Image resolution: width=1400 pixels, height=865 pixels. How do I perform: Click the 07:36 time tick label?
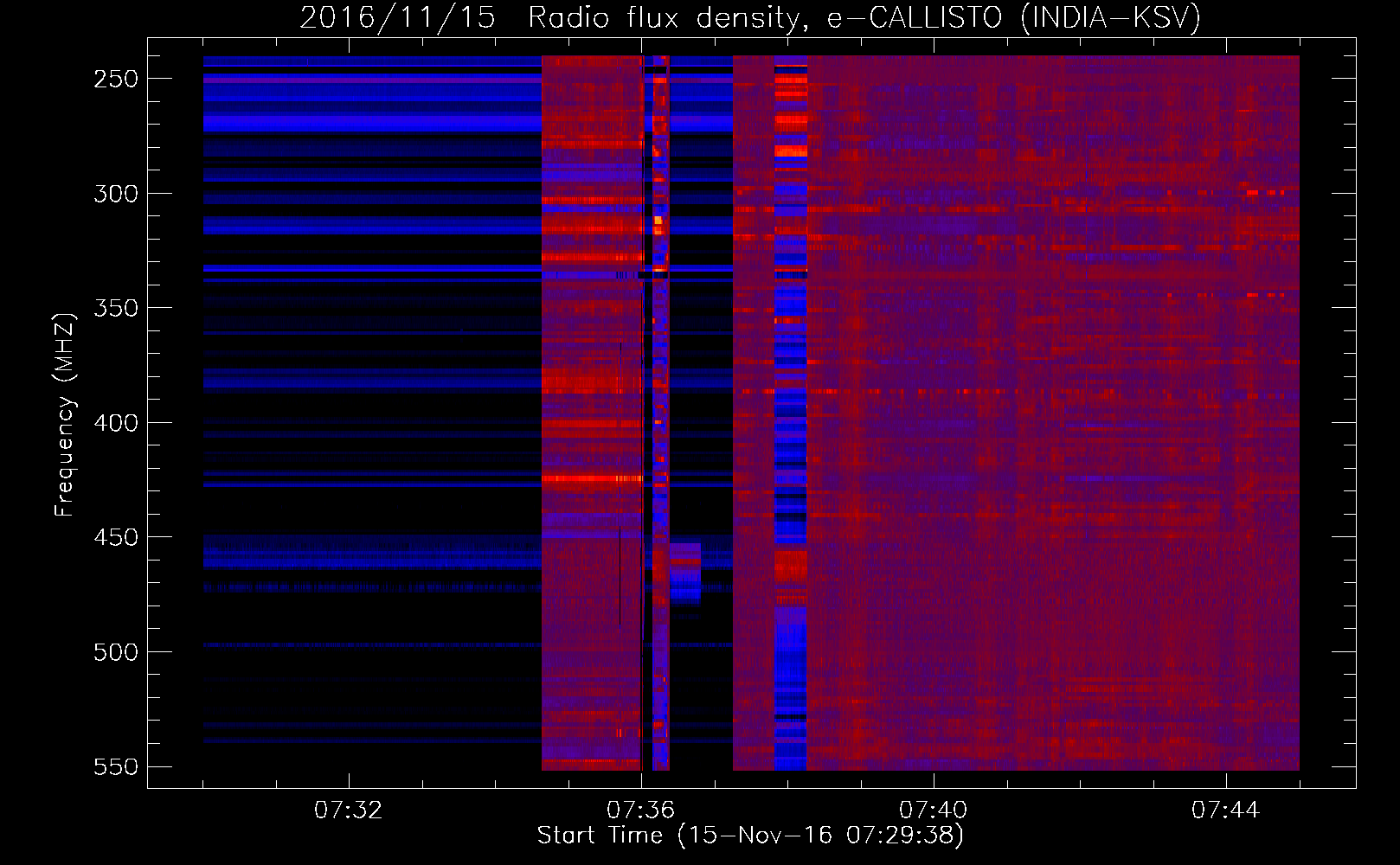tap(641, 811)
